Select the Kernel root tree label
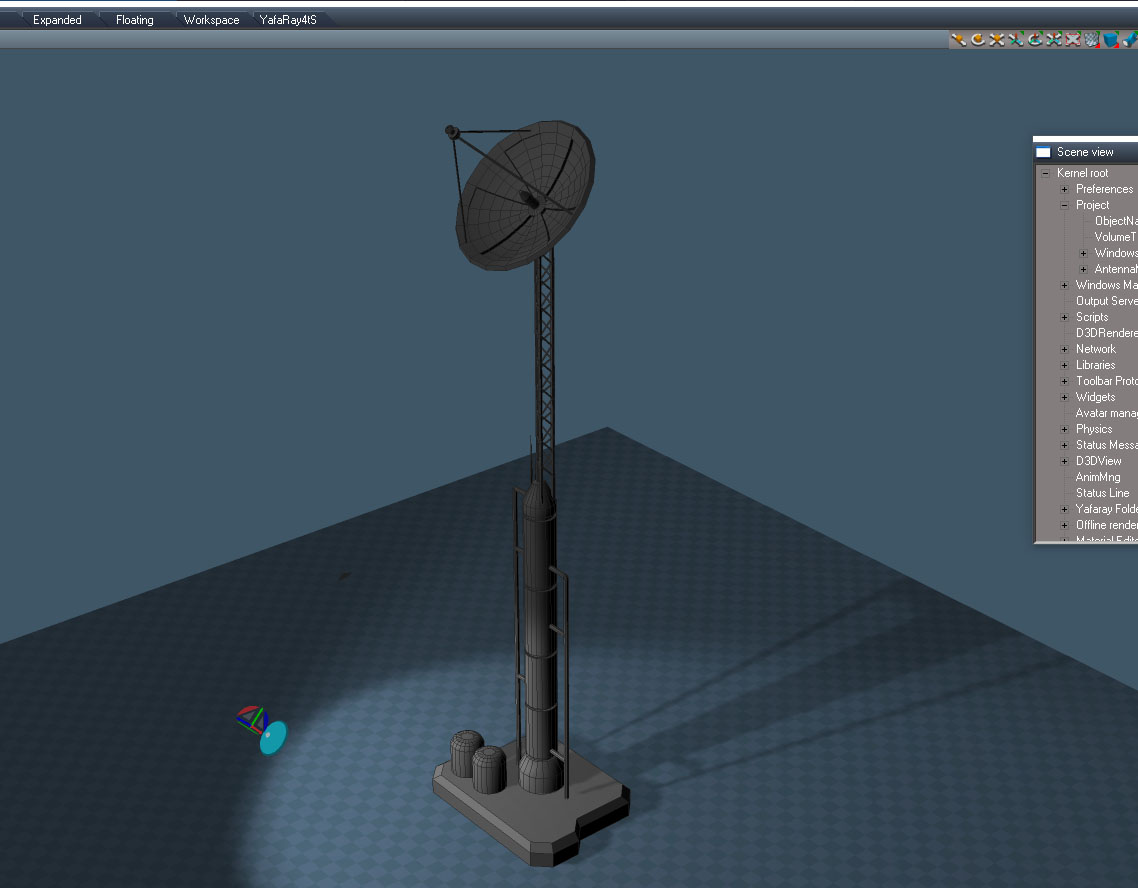The width and height of the screenshot is (1138, 888). (1082, 173)
